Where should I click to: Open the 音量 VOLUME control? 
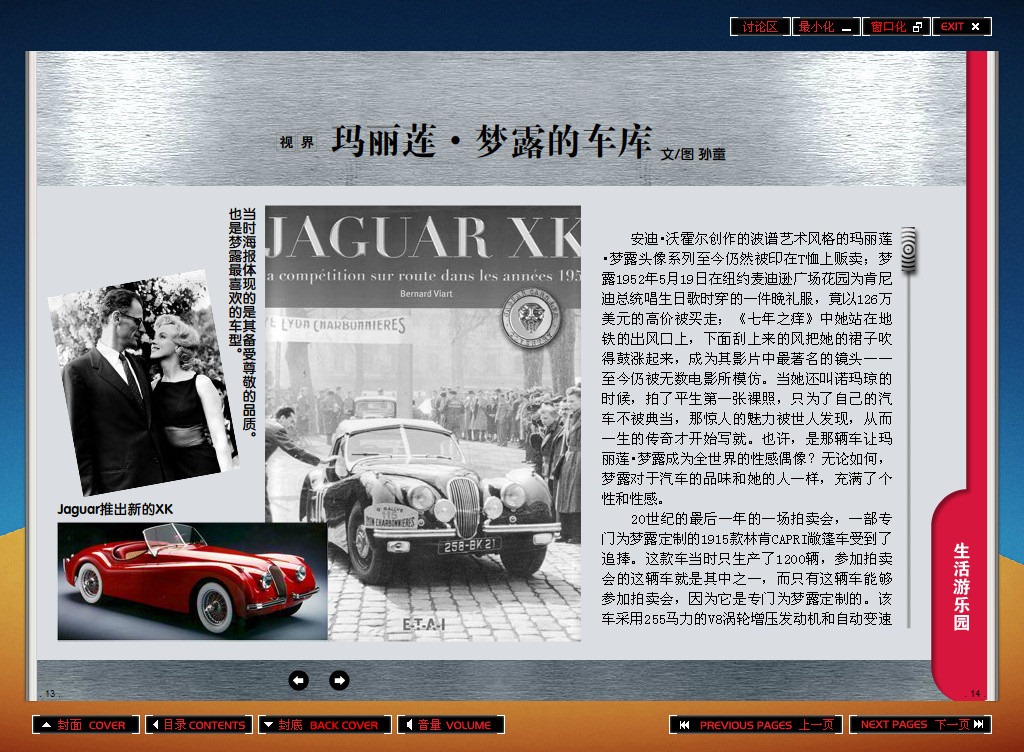[451, 725]
